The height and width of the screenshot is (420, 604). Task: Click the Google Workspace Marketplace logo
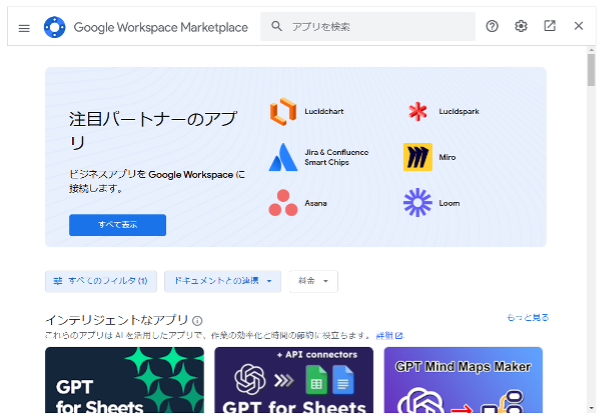click(x=54, y=27)
